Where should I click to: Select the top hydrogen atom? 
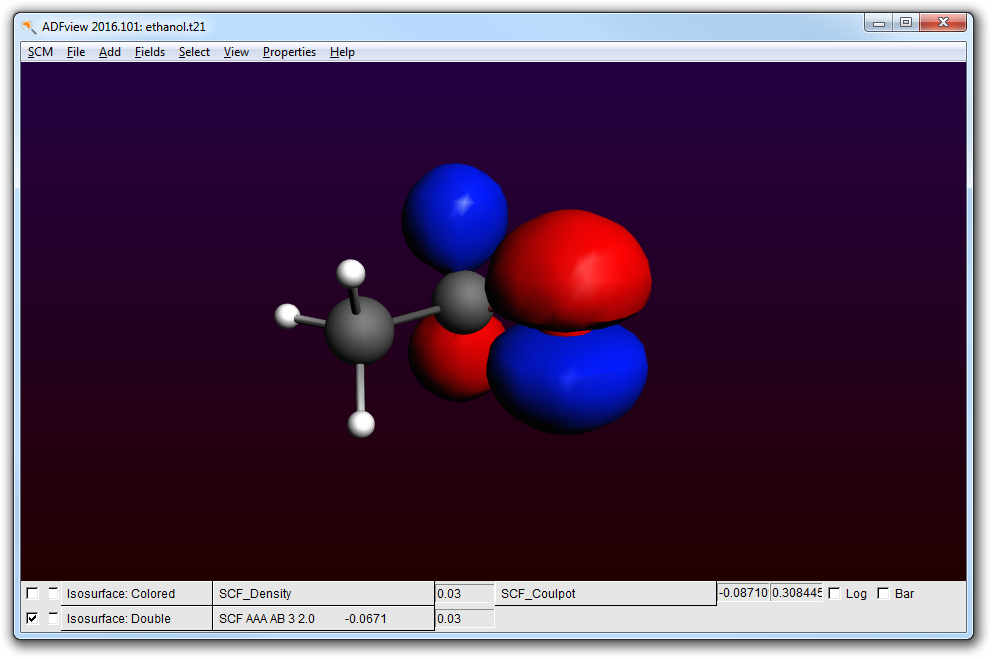click(351, 273)
